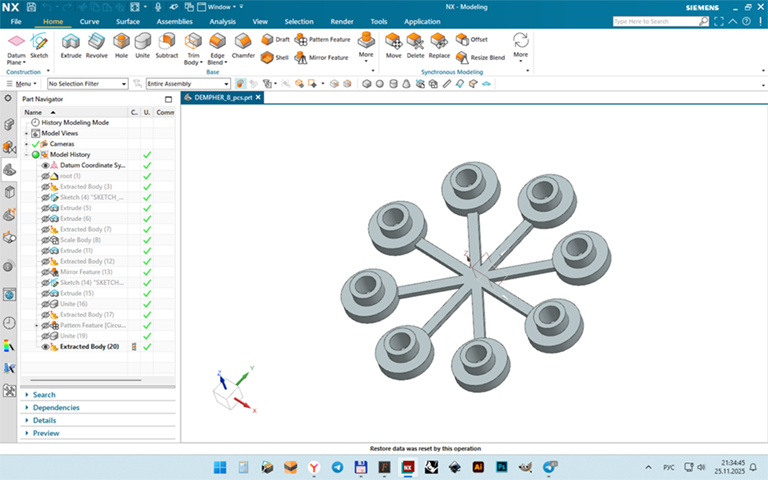Expand the Dependencies section

pos(55,408)
